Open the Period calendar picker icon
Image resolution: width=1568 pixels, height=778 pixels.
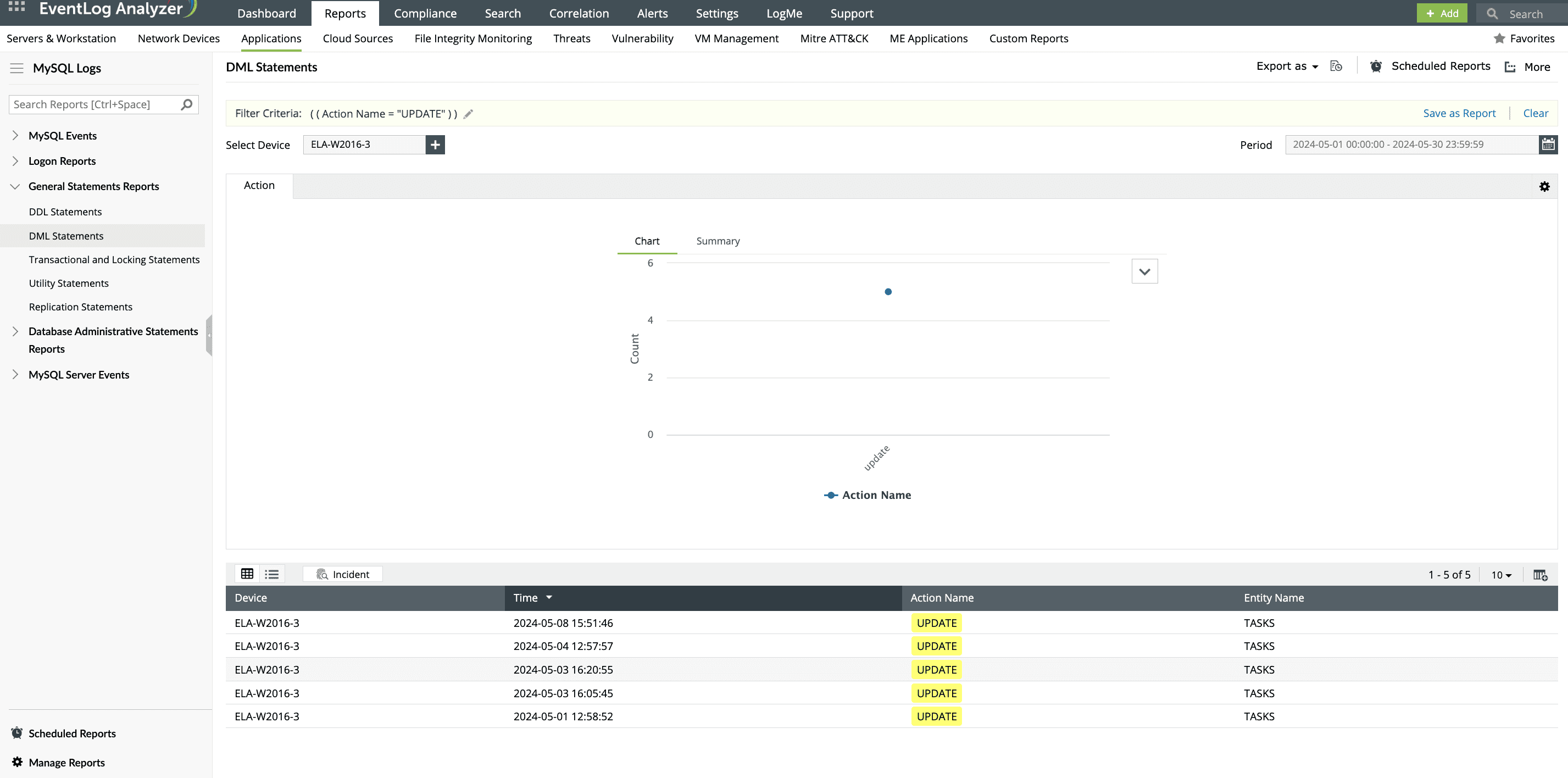1548,145
